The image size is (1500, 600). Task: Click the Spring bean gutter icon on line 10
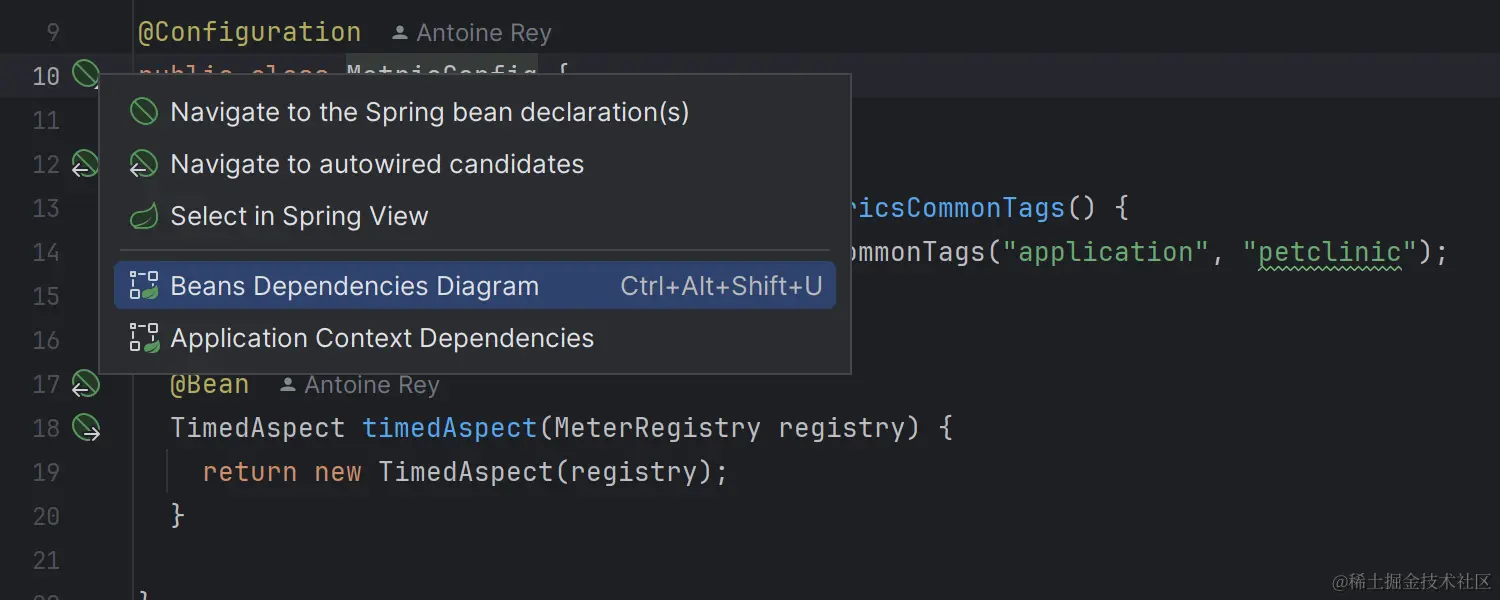[x=85, y=74]
